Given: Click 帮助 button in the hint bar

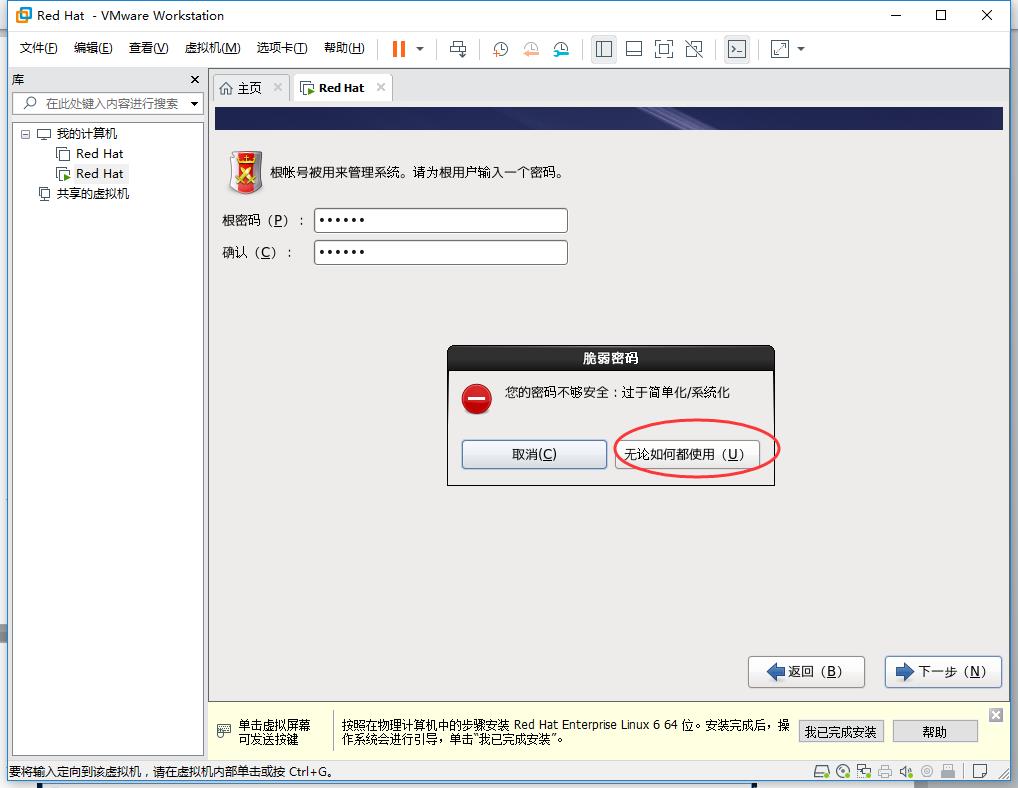Looking at the screenshot, I should coord(935,732).
